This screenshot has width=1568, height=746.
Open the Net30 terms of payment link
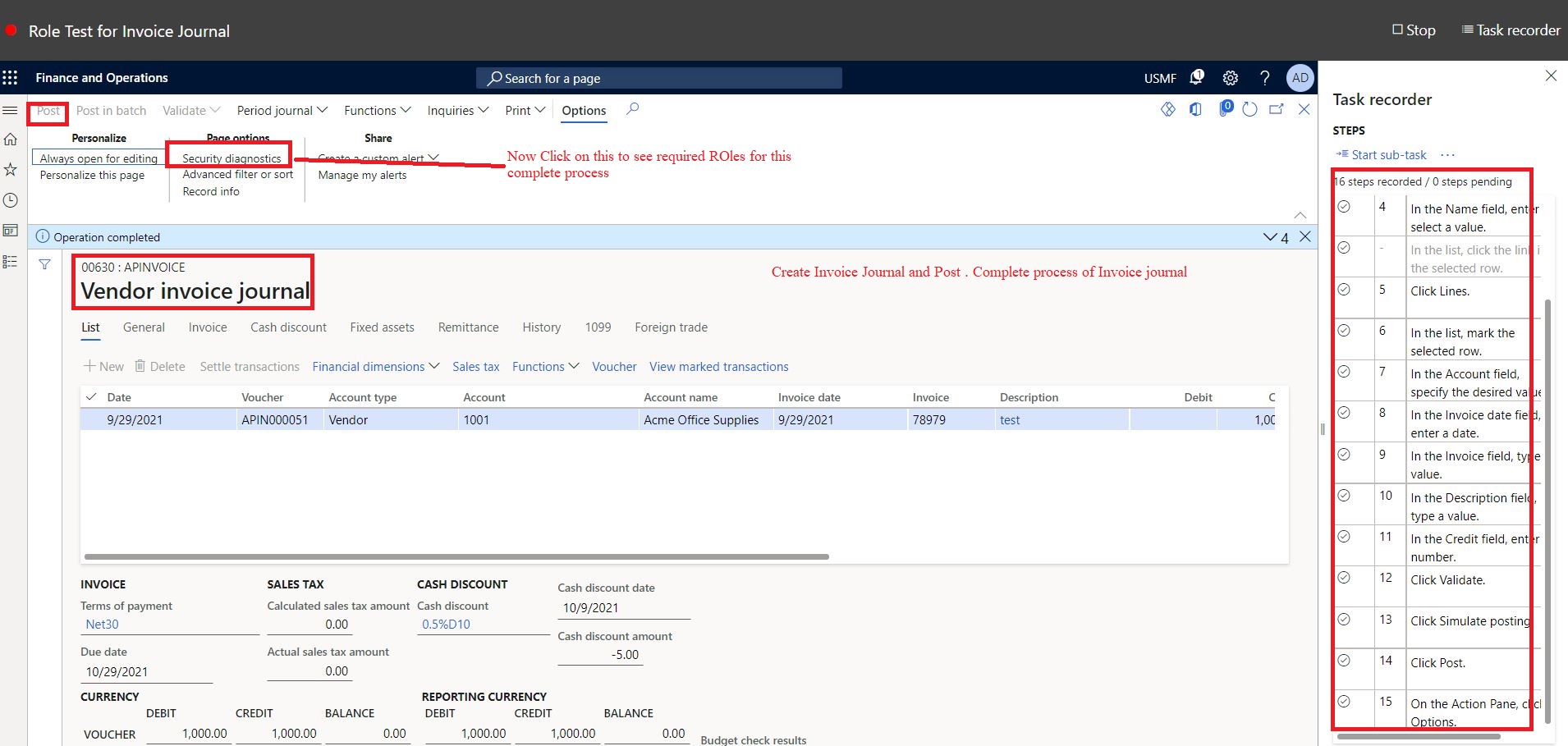pos(102,624)
